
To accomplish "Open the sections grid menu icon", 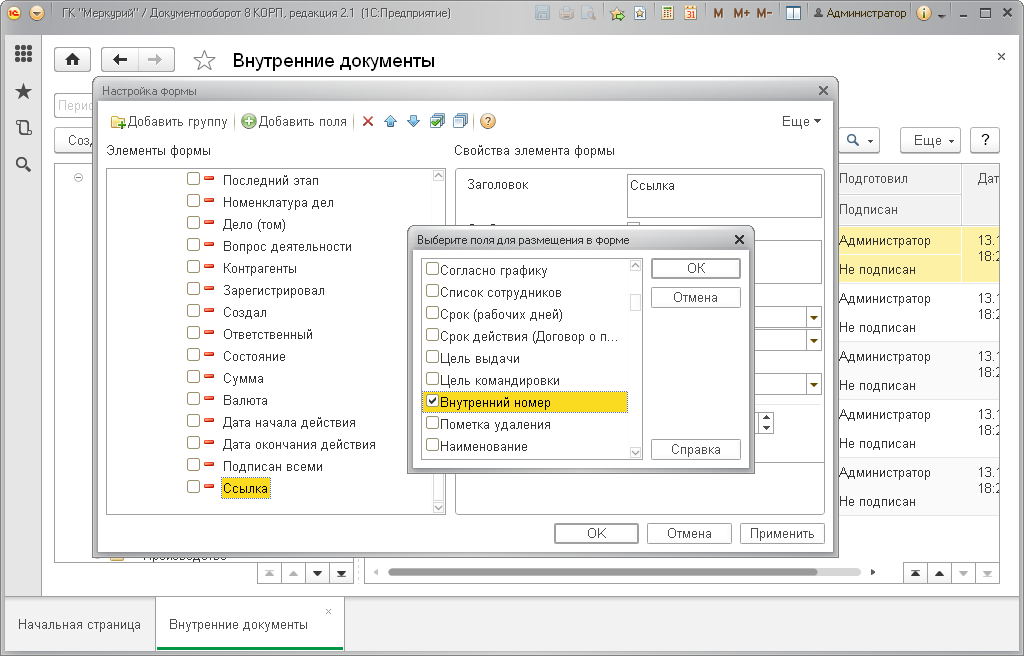I will pos(24,54).
